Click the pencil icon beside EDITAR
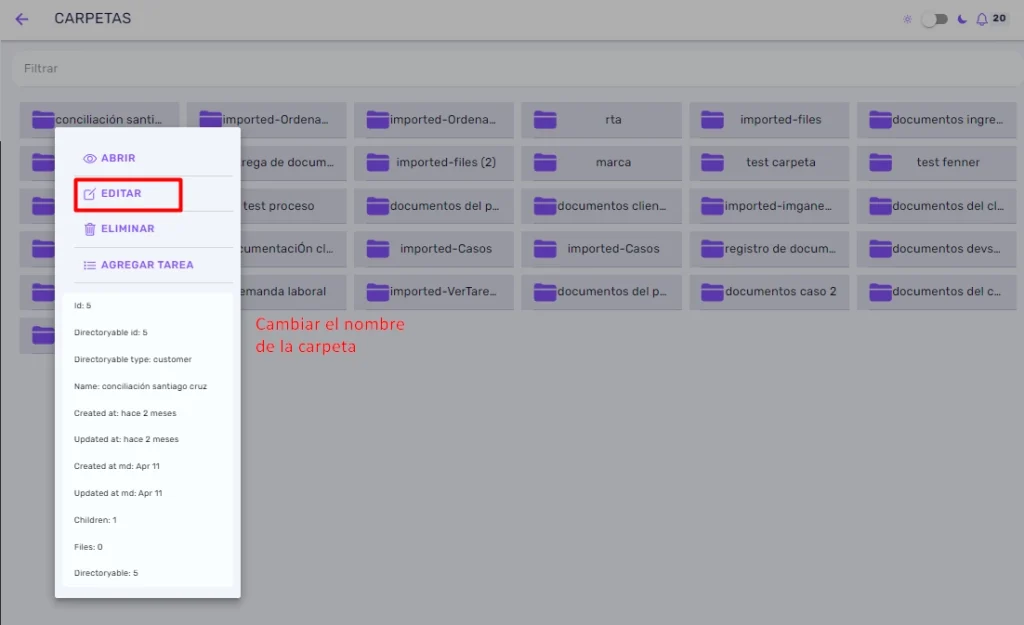 click(89, 194)
